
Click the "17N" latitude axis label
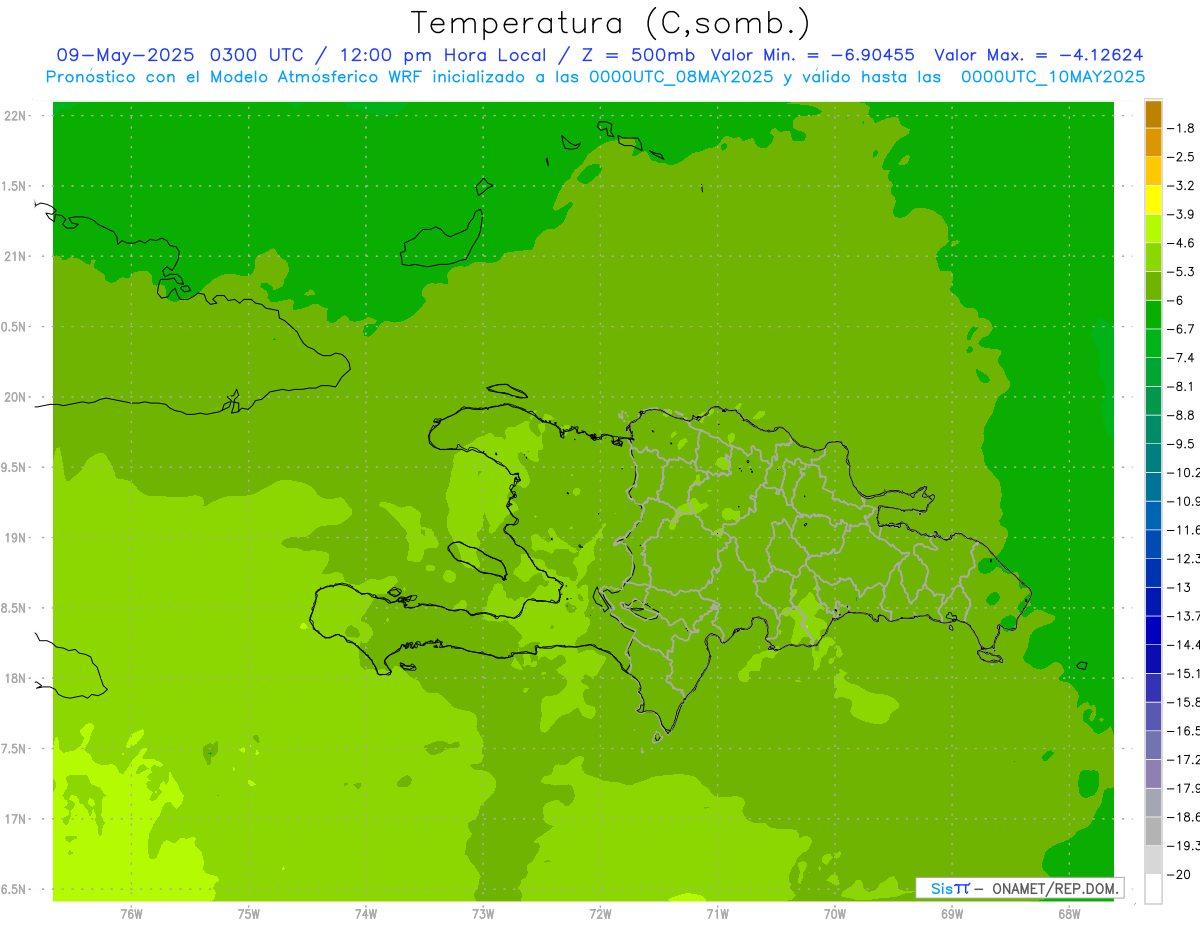point(15,819)
